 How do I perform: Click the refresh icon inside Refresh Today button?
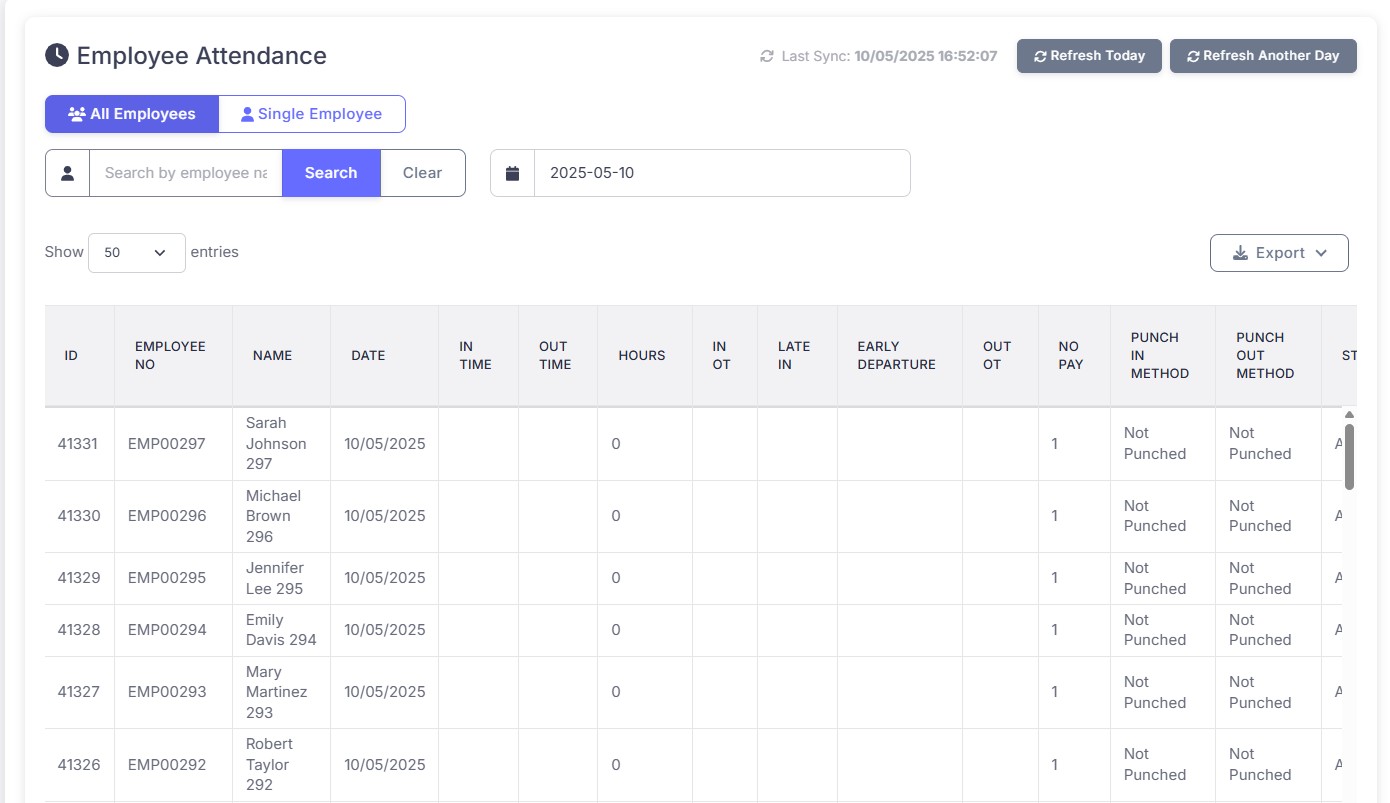pyautogui.click(x=1040, y=56)
